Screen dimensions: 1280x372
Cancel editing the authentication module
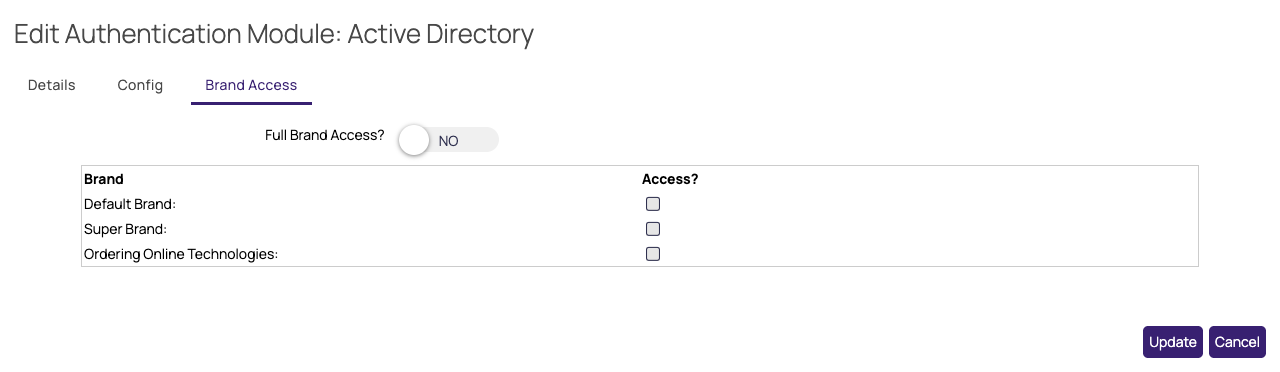1237,342
